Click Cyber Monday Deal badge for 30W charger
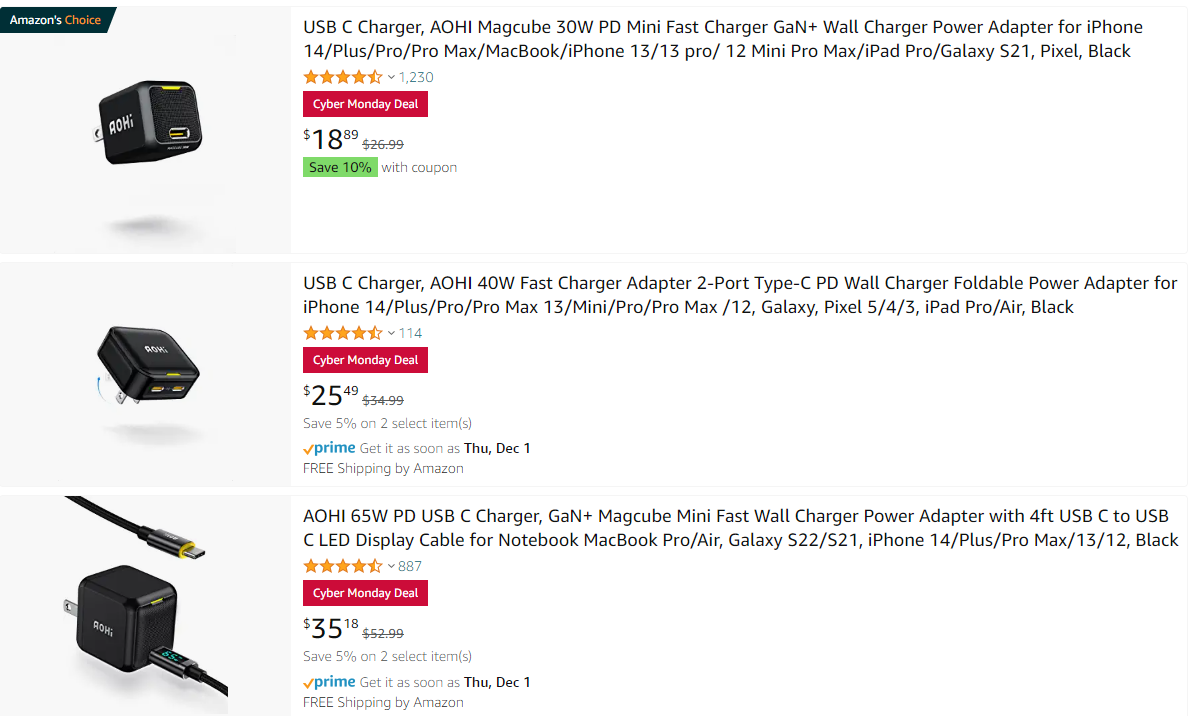 click(x=365, y=104)
